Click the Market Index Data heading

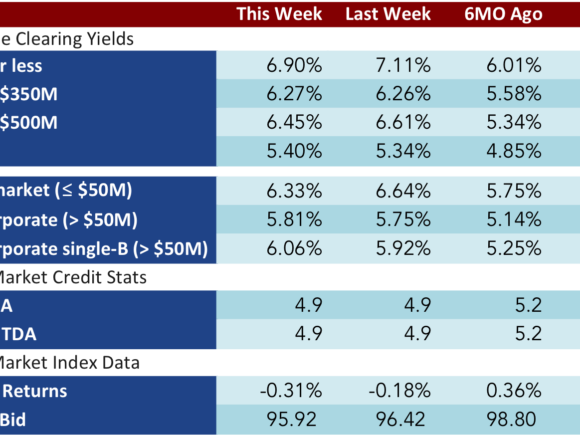pyautogui.click(x=70, y=363)
